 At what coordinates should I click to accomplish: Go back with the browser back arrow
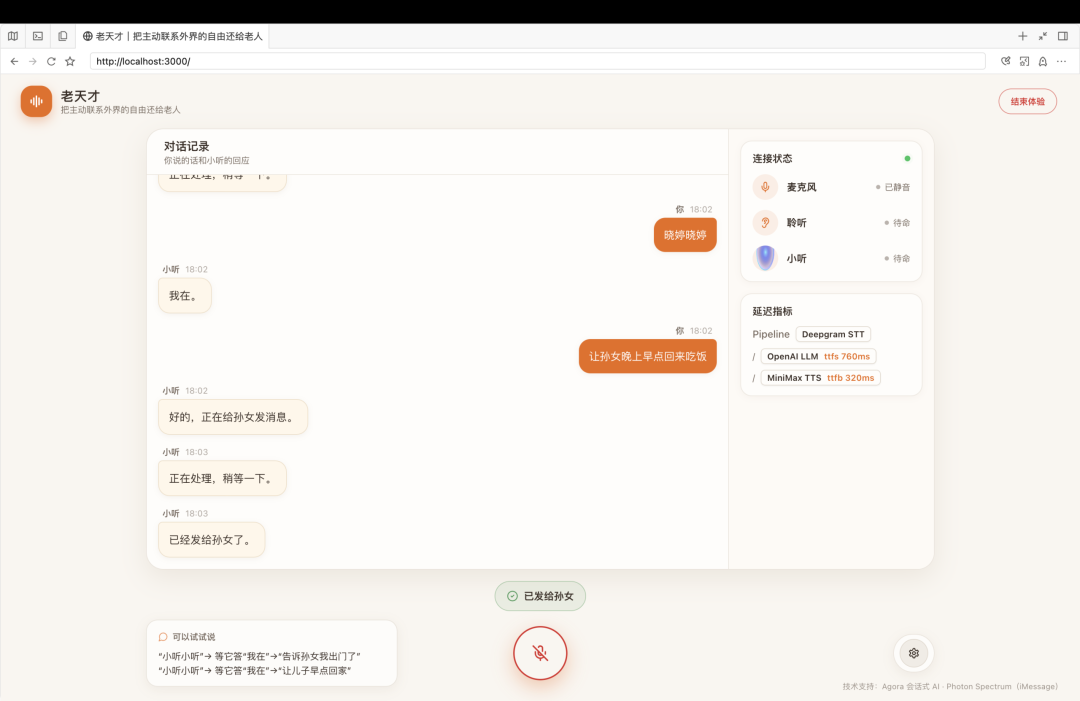pos(14,61)
